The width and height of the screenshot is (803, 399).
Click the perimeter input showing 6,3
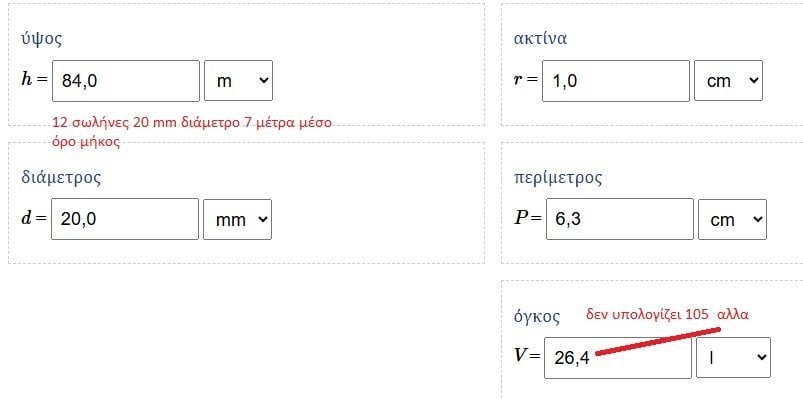click(x=620, y=219)
